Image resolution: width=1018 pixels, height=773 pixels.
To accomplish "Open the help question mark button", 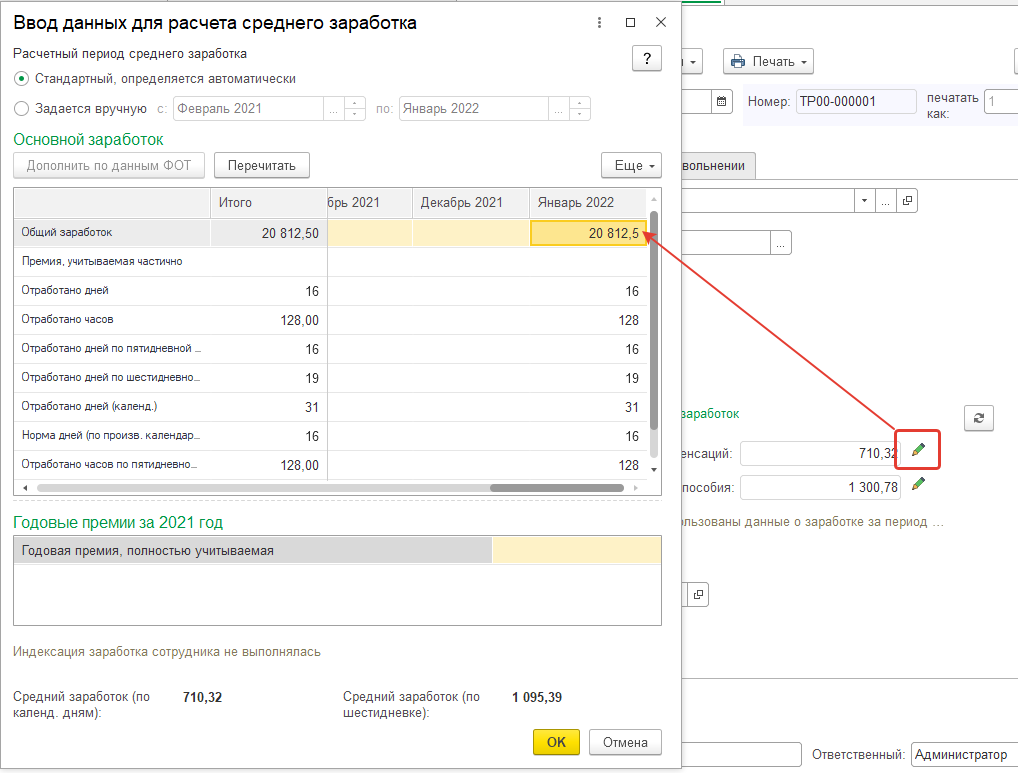I will tap(647, 58).
